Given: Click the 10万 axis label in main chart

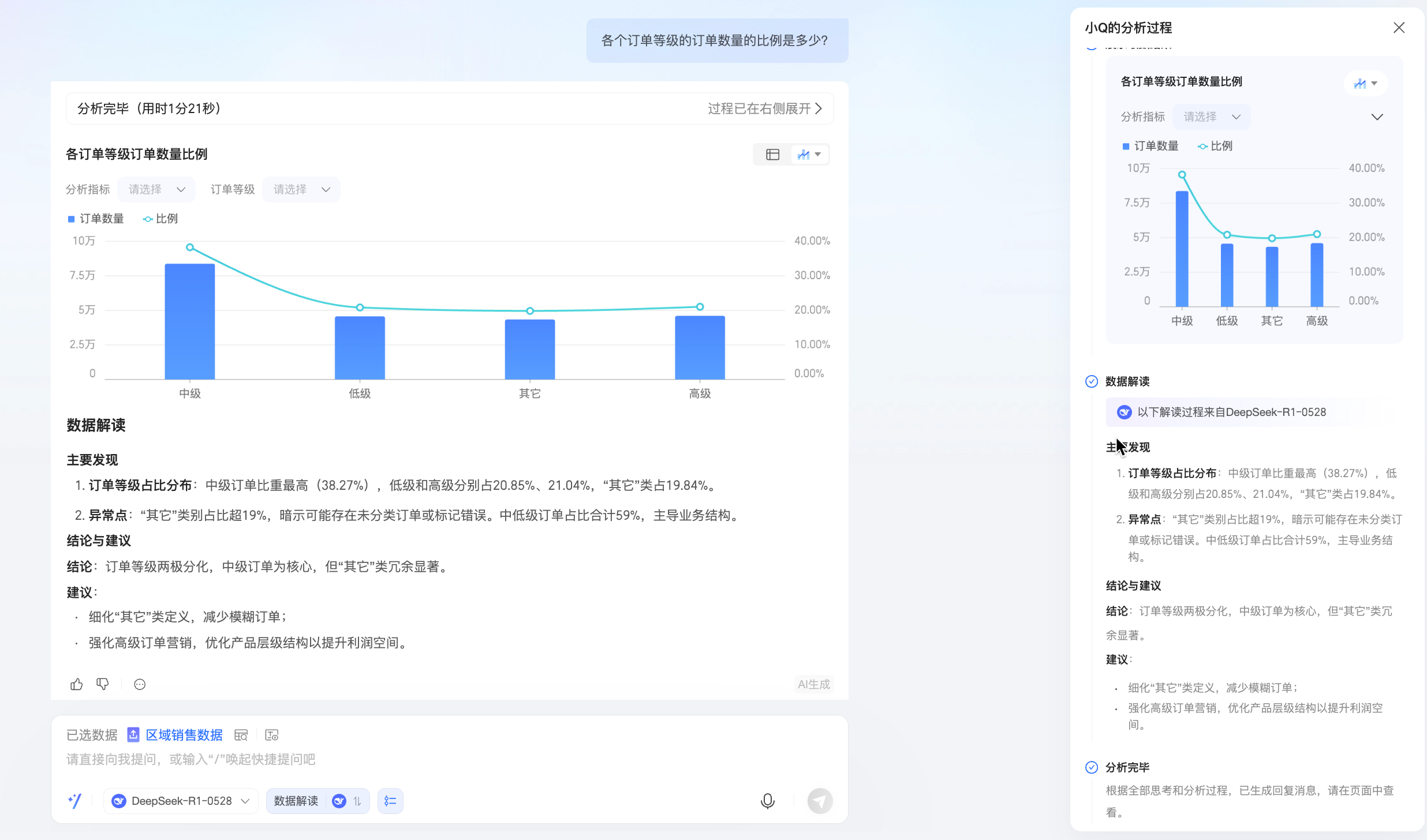Looking at the screenshot, I should click(x=84, y=241).
